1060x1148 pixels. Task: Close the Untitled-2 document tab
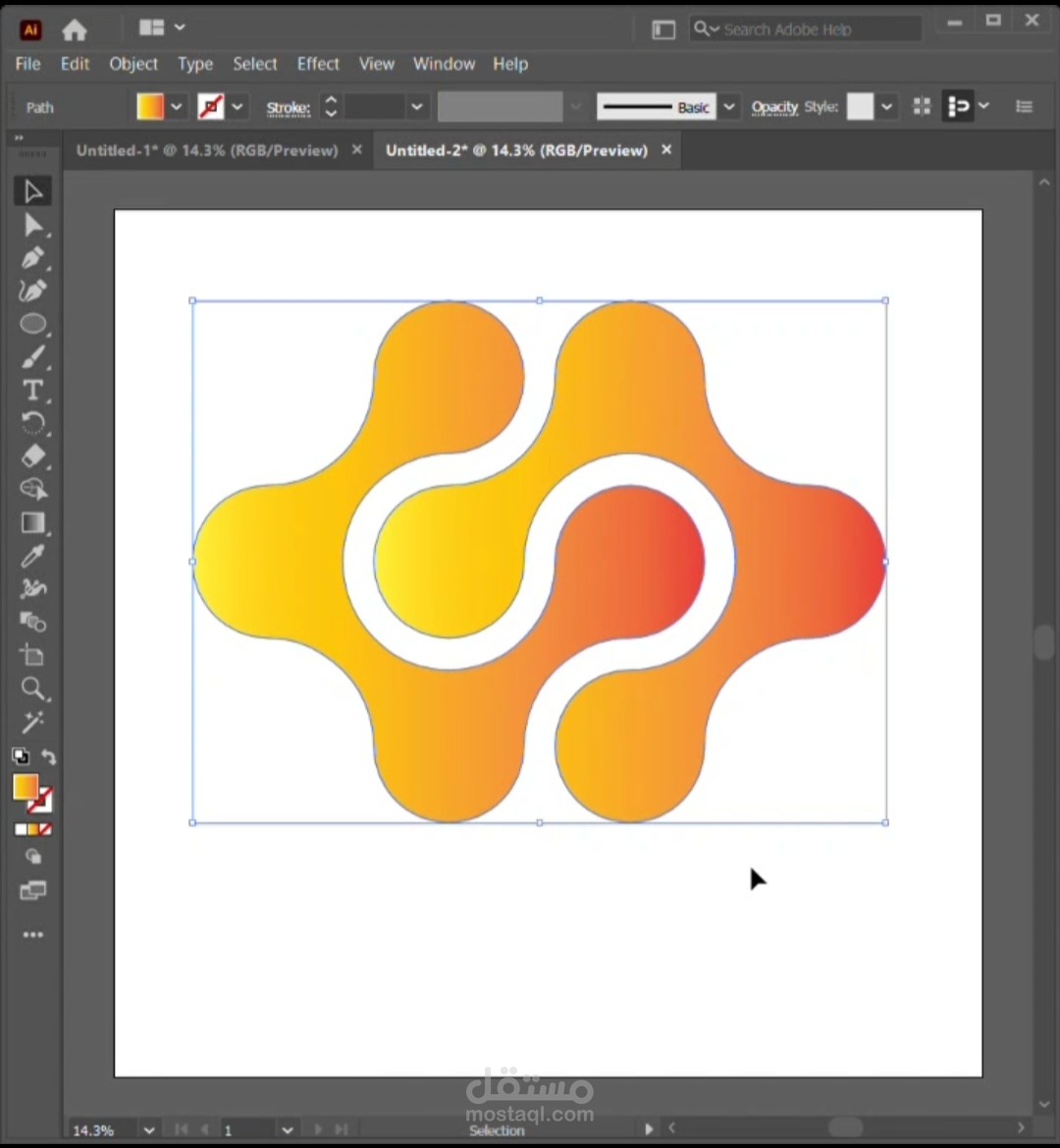point(665,149)
